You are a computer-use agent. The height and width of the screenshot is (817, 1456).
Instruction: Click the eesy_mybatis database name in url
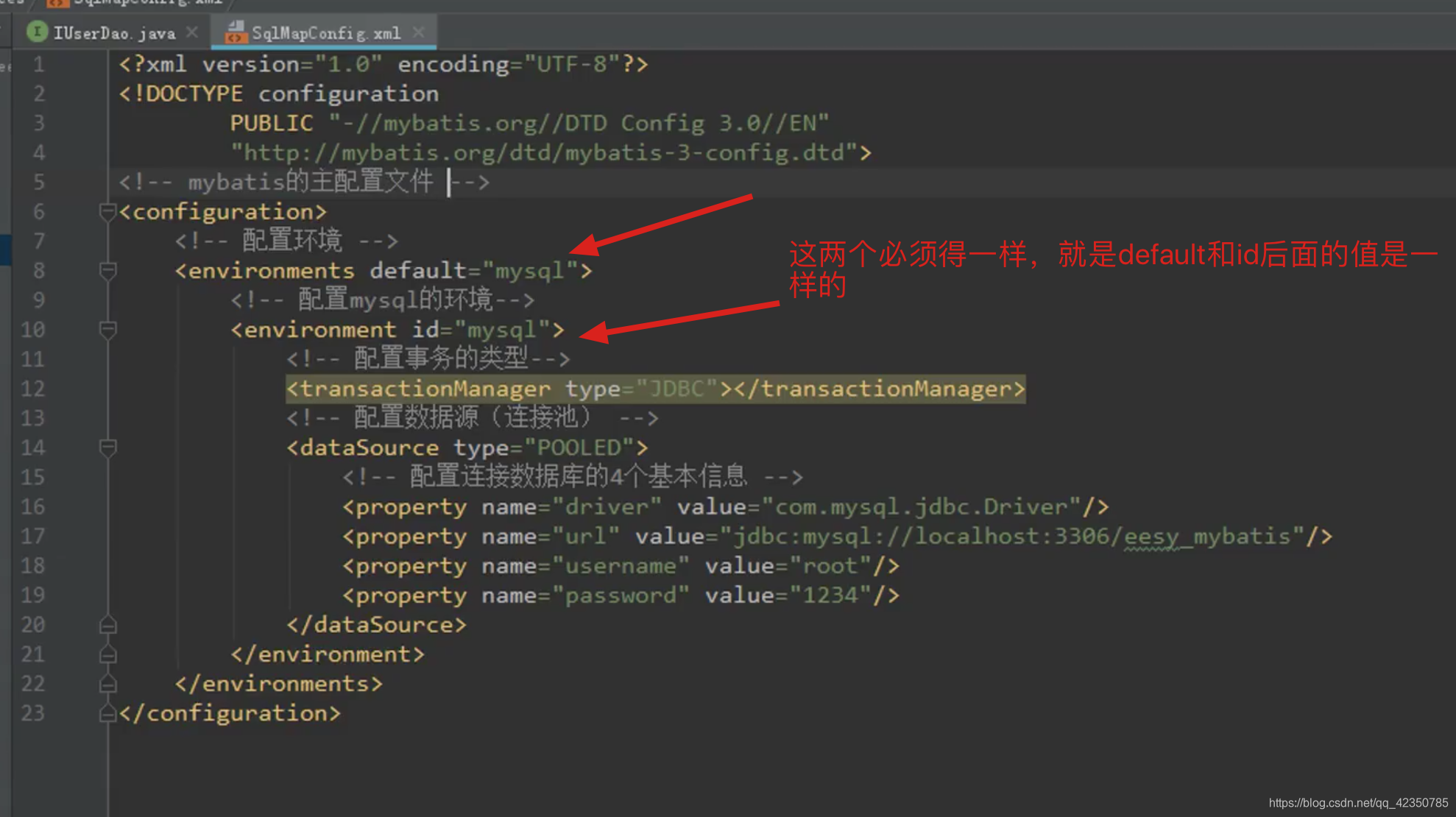(1207, 536)
